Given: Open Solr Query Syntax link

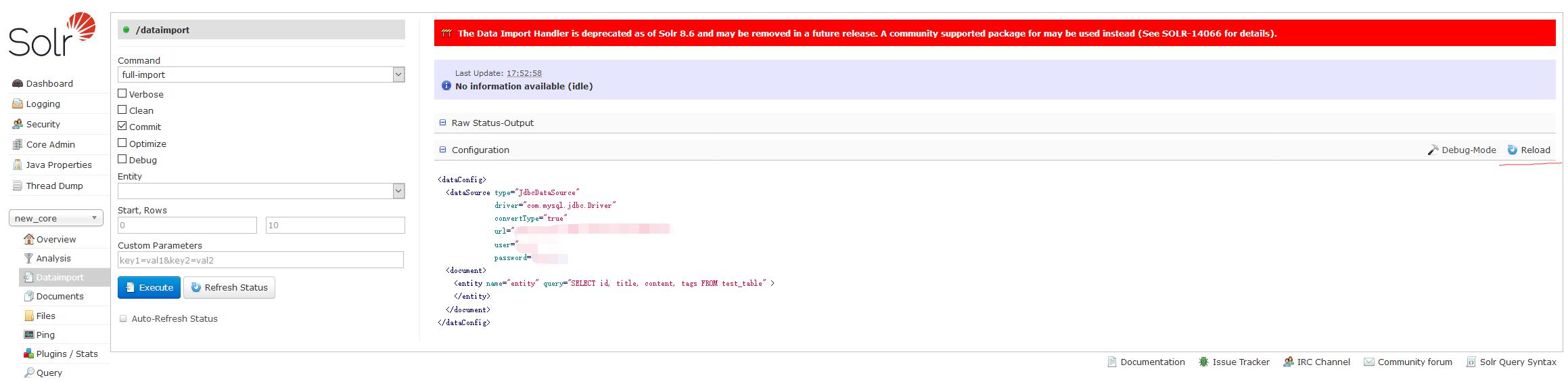Looking at the screenshot, I should pyautogui.click(x=1518, y=362).
